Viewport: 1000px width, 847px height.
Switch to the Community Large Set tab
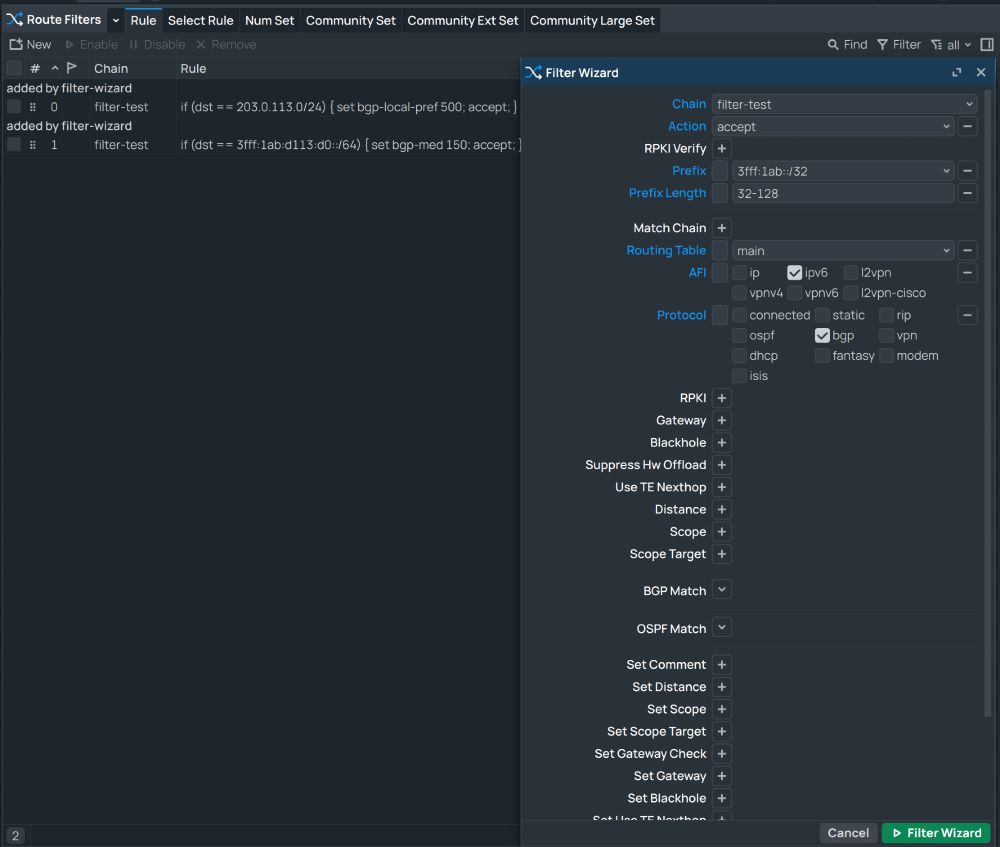pos(592,20)
